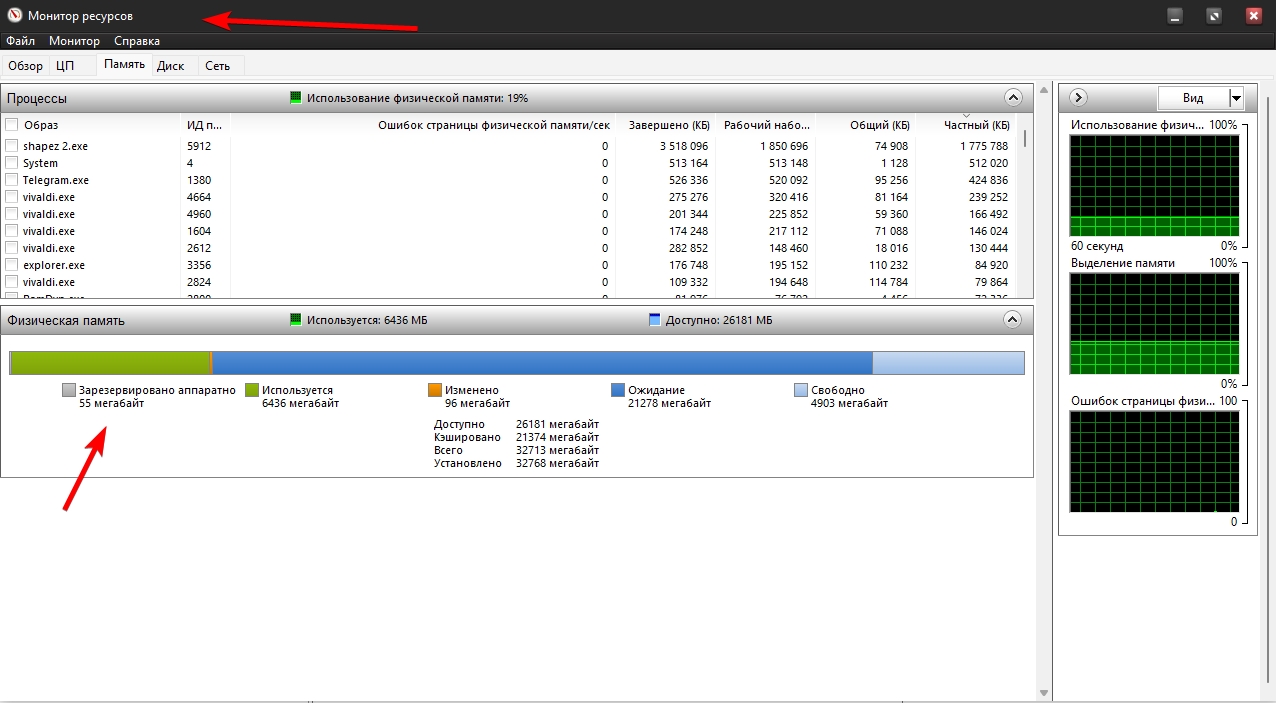The height and width of the screenshot is (703, 1276).
Task: Tick the Telegram.exe checkbox
Action: 12,180
